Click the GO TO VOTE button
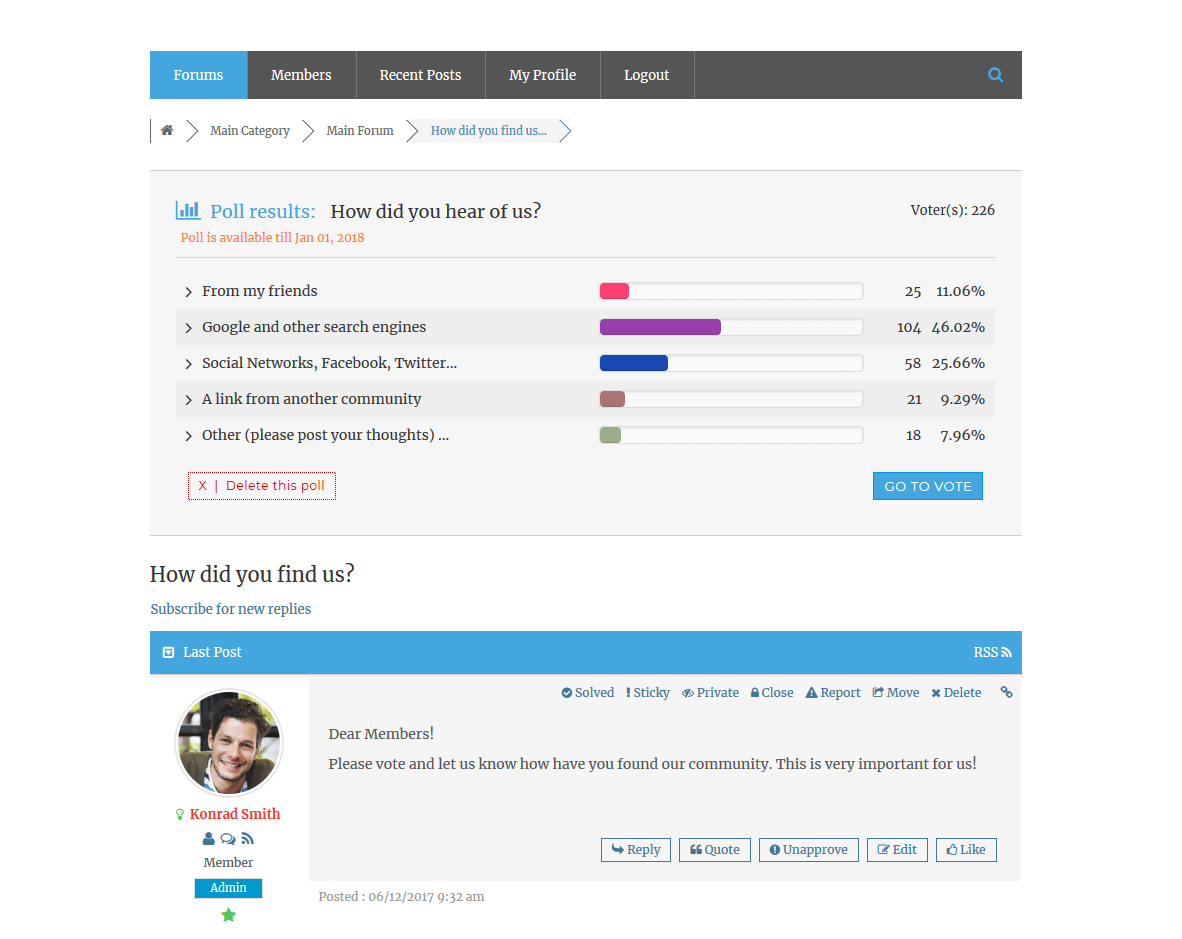Image resolution: width=1182 pixels, height=939 pixels. tap(927, 485)
